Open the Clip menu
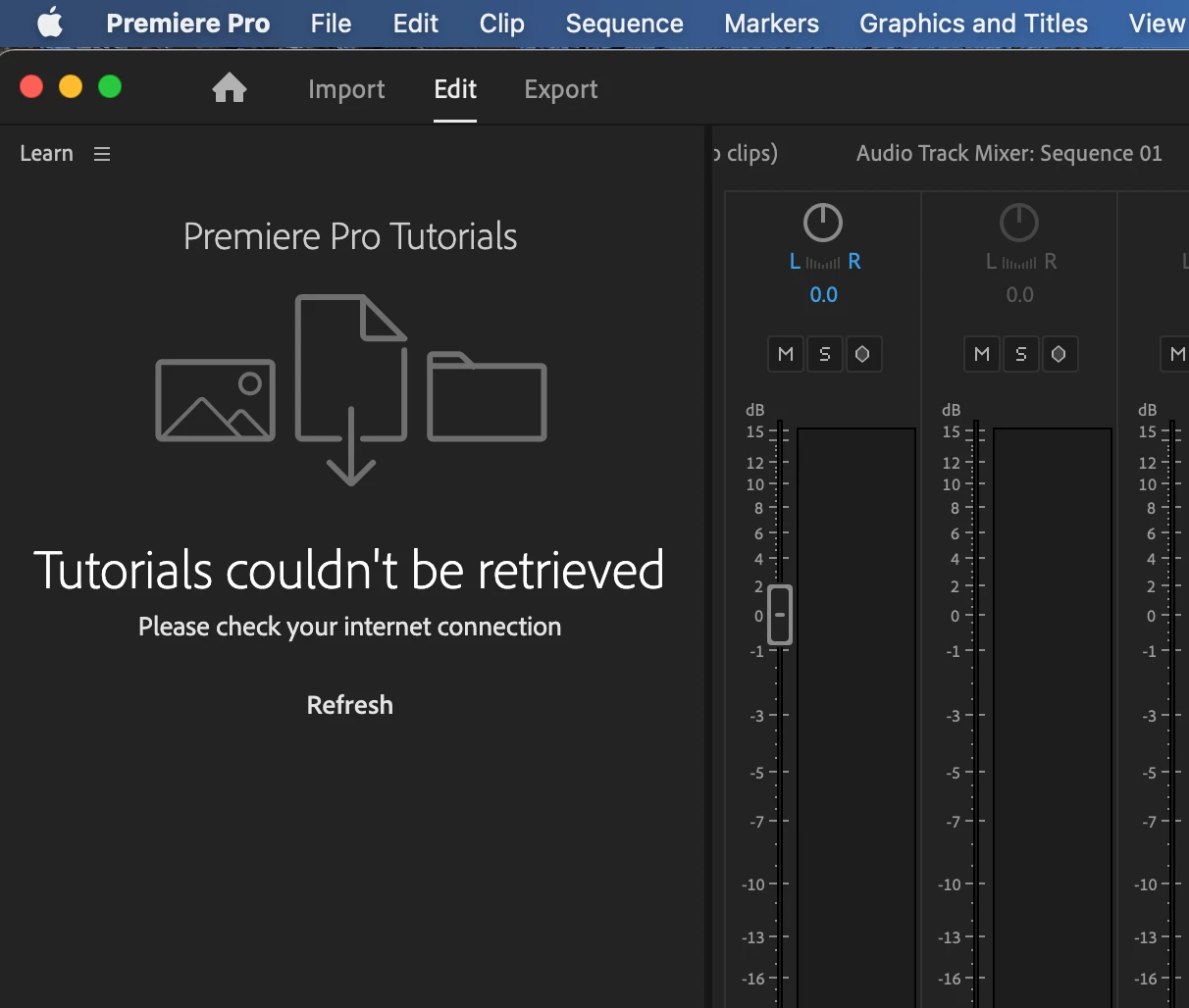1189x1008 pixels. point(502,24)
